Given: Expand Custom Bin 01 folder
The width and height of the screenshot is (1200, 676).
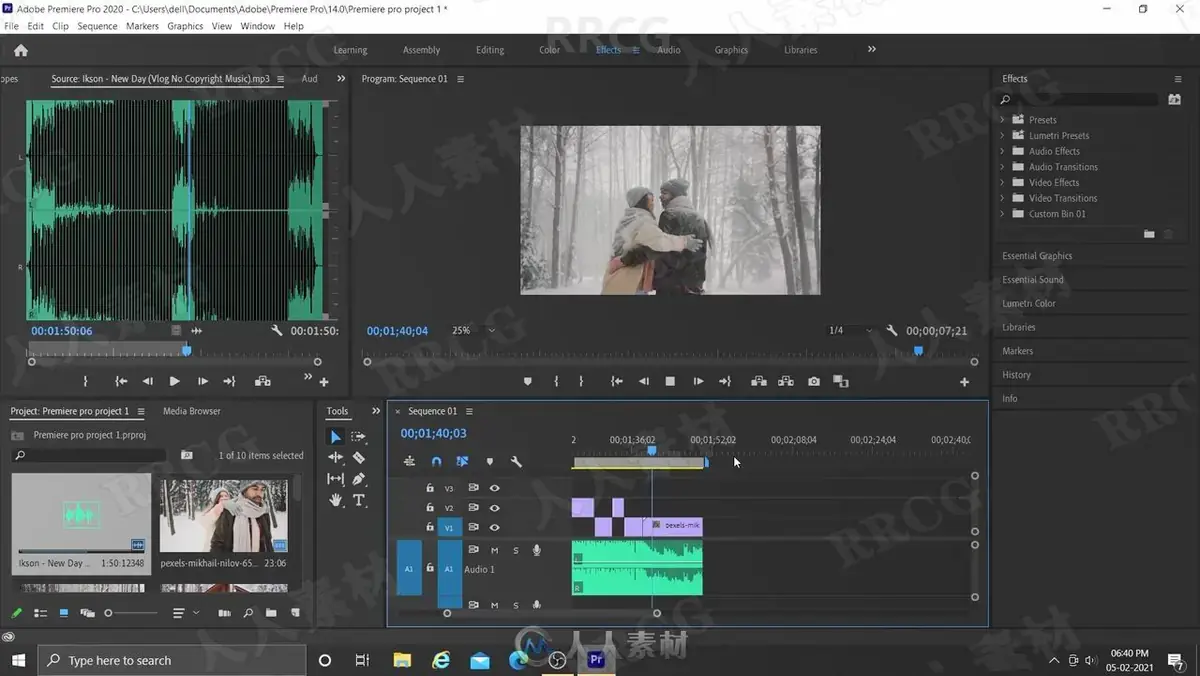Looking at the screenshot, I should tap(1003, 214).
